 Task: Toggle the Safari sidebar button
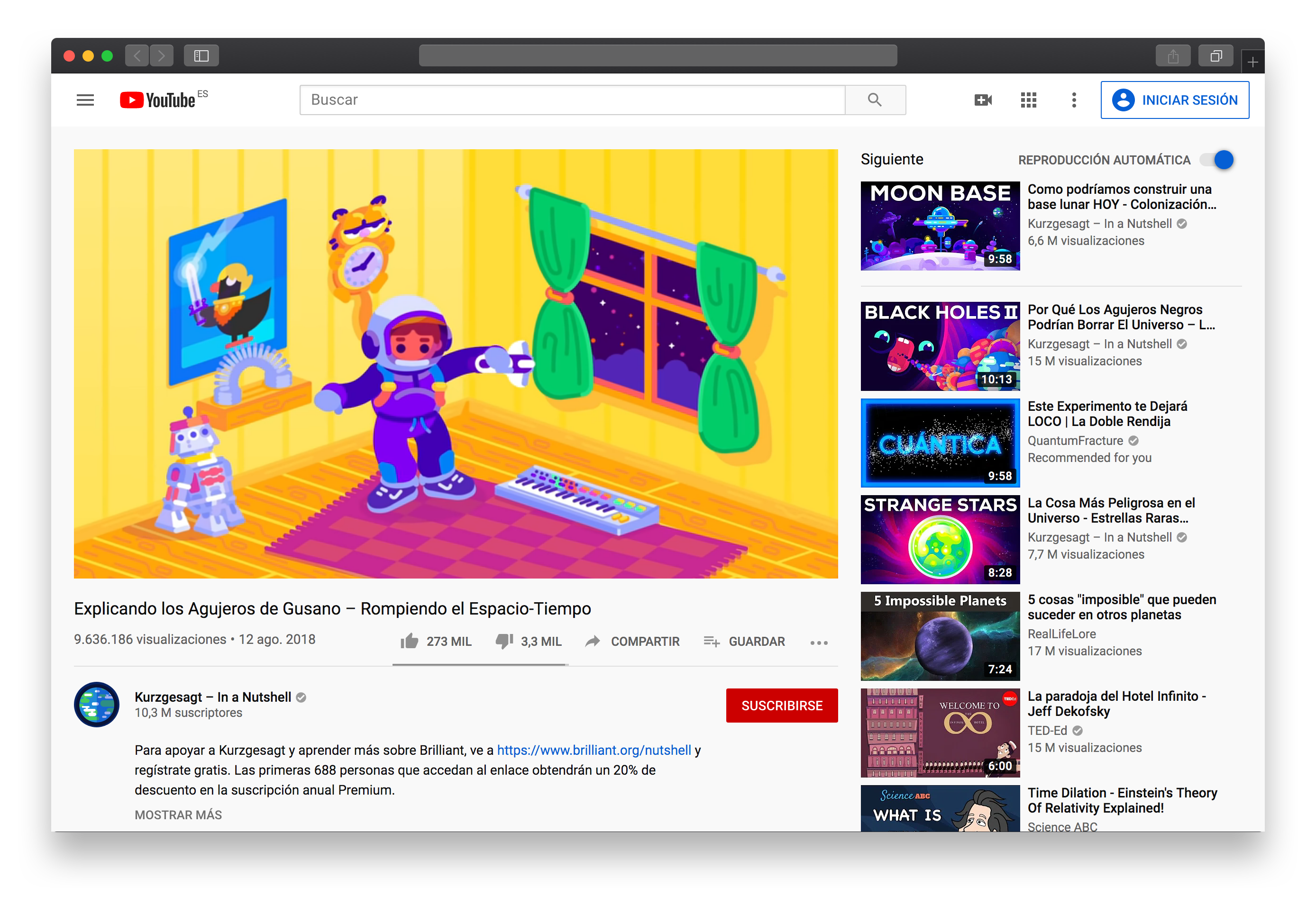coord(201,55)
